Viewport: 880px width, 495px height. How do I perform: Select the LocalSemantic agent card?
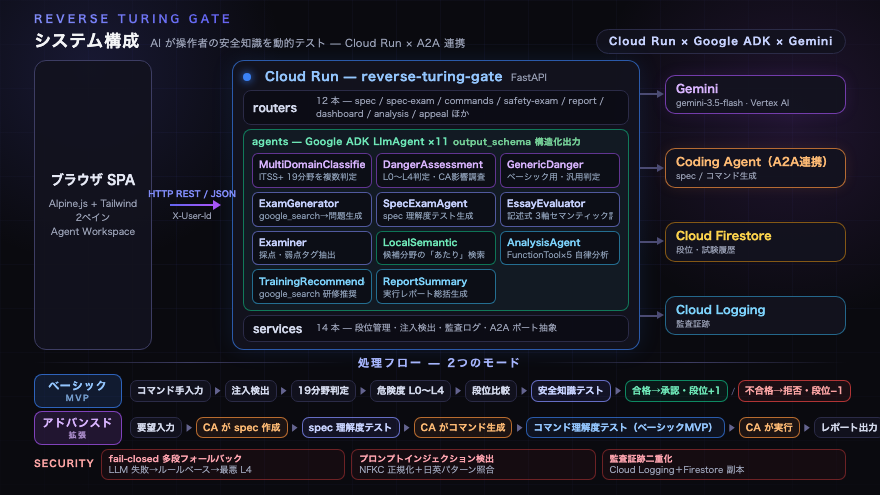(x=436, y=248)
